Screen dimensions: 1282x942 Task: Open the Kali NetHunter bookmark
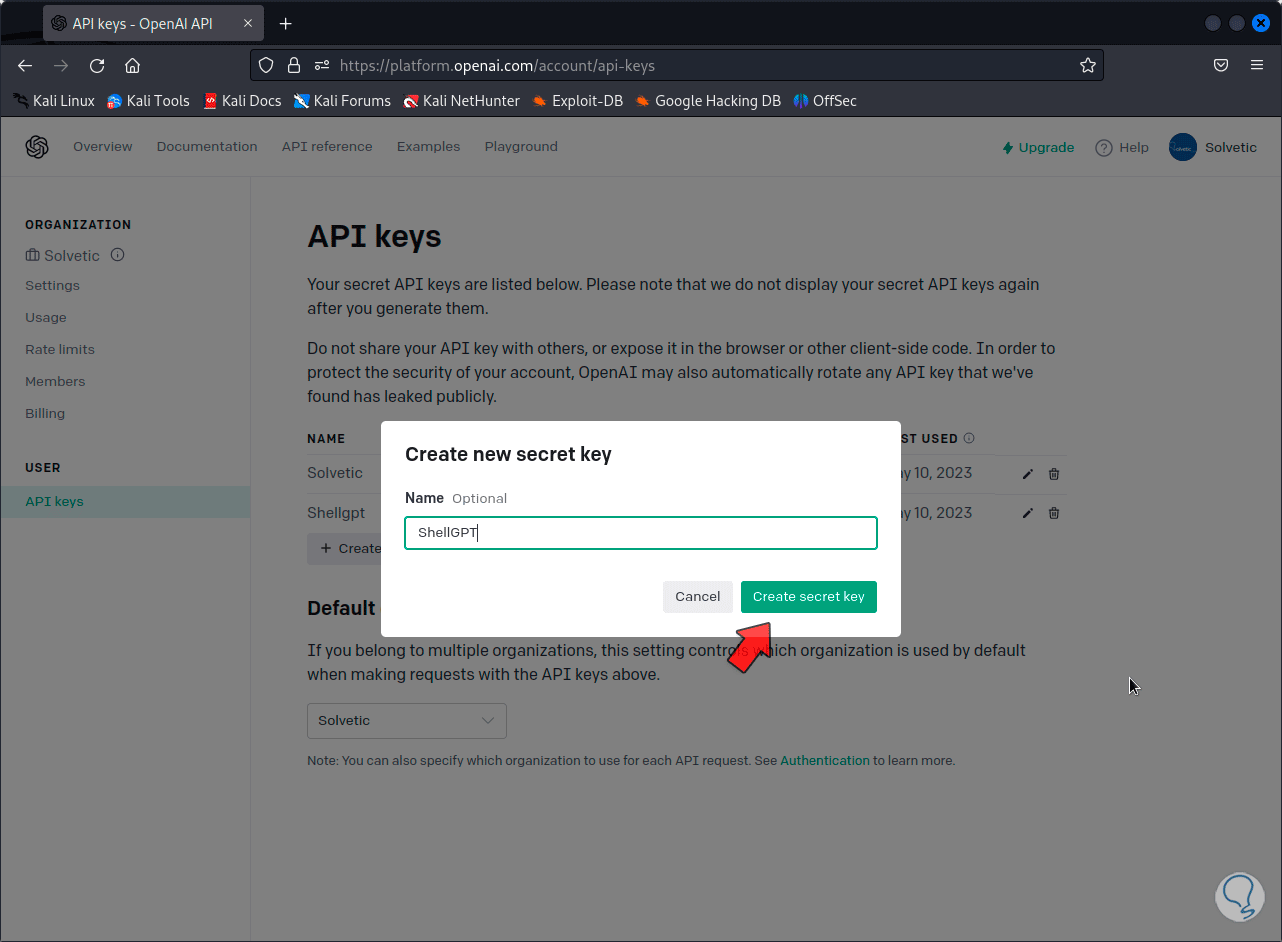pos(462,101)
